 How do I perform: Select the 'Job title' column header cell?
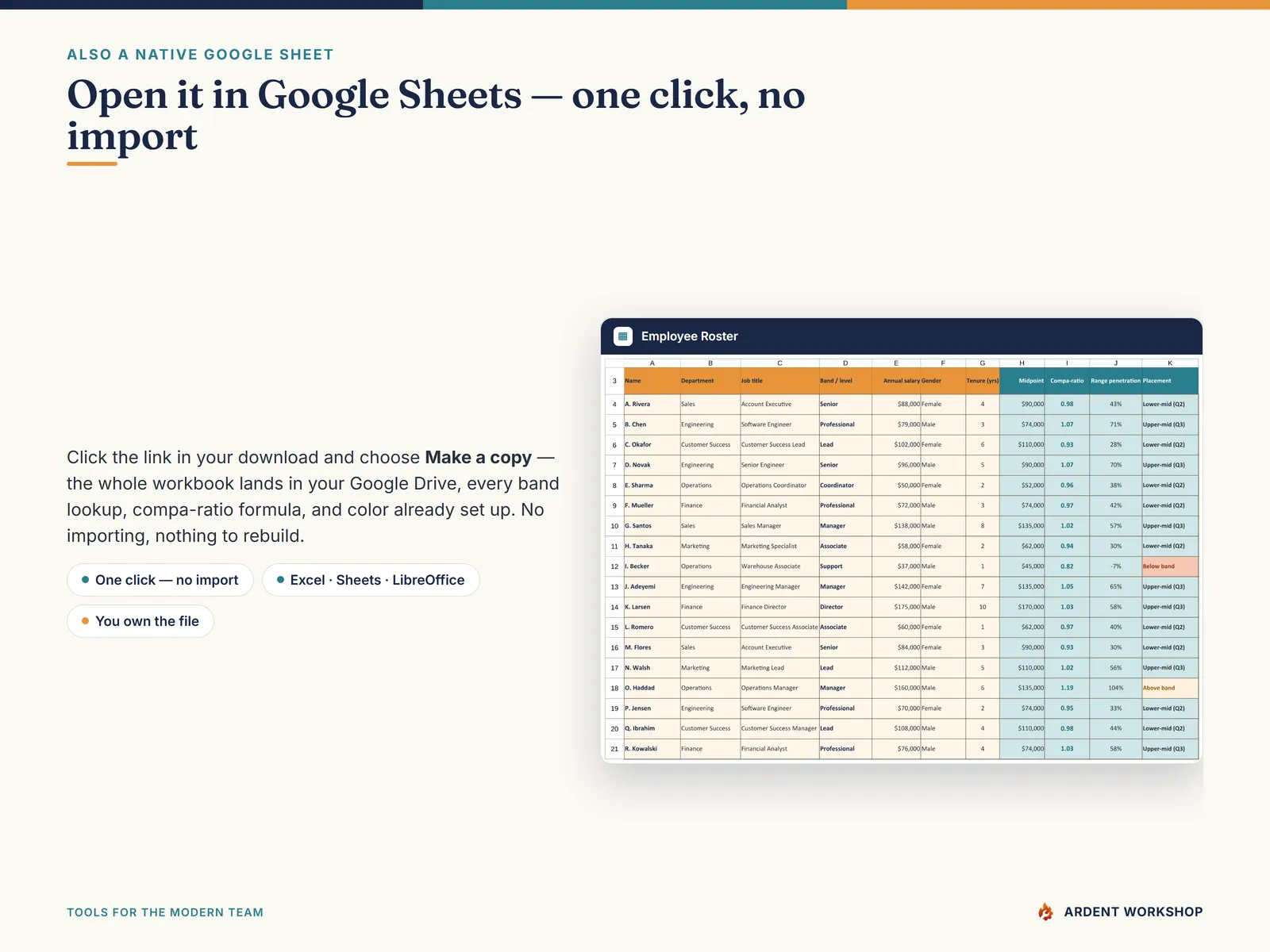coord(779,381)
